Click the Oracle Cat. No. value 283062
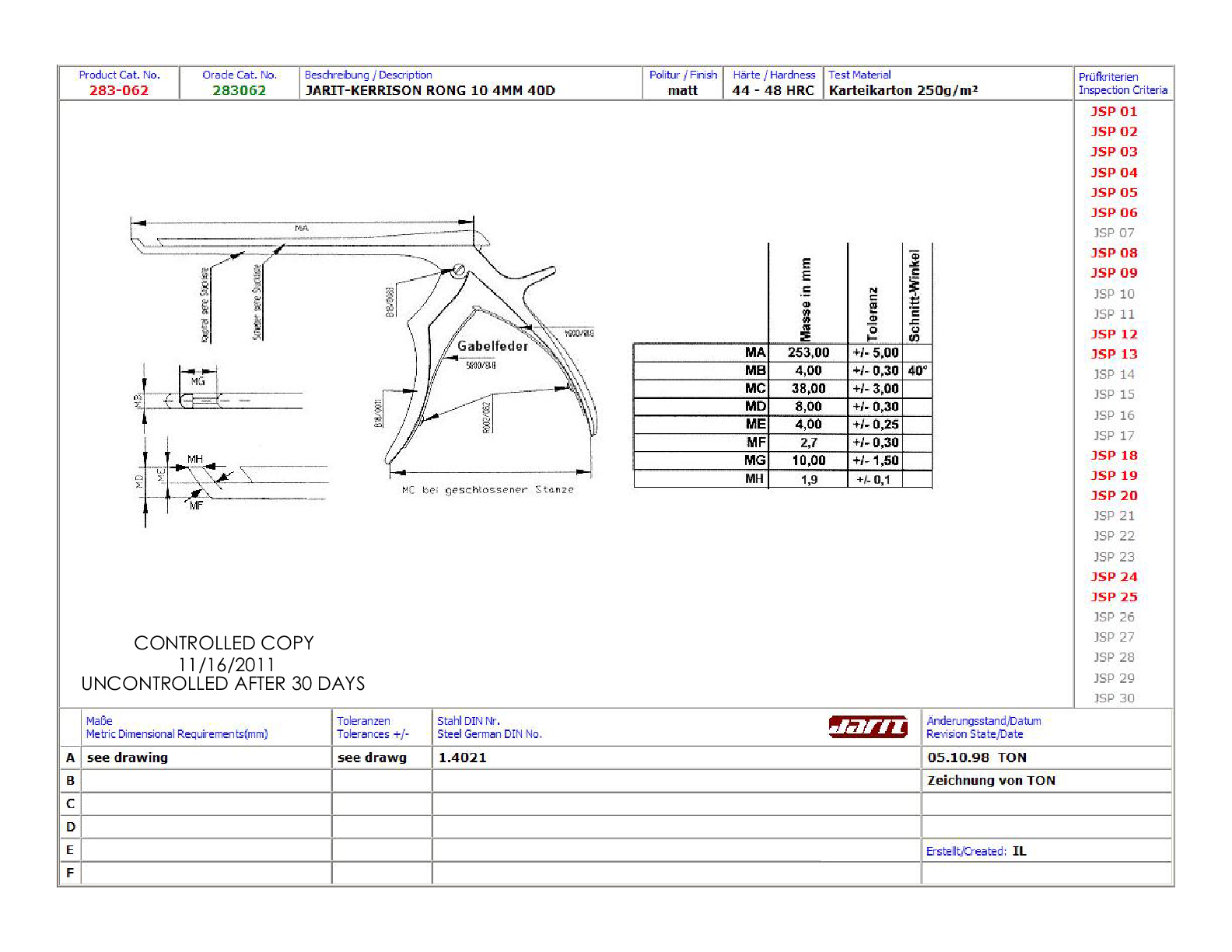The width and height of the screenshot is (1232, 952). coord(240,90)
